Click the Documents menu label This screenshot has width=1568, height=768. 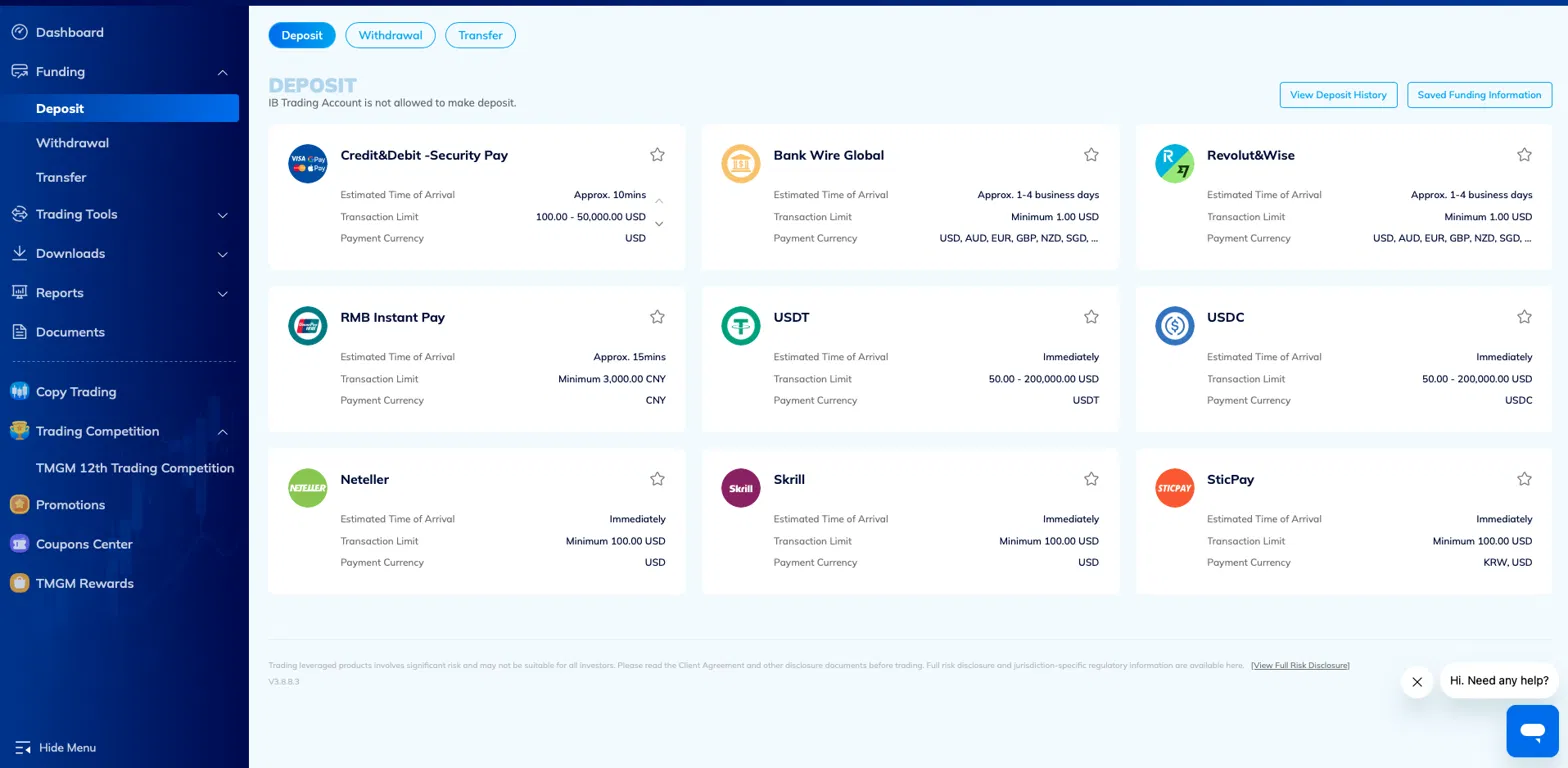click(x=70, y=332)
